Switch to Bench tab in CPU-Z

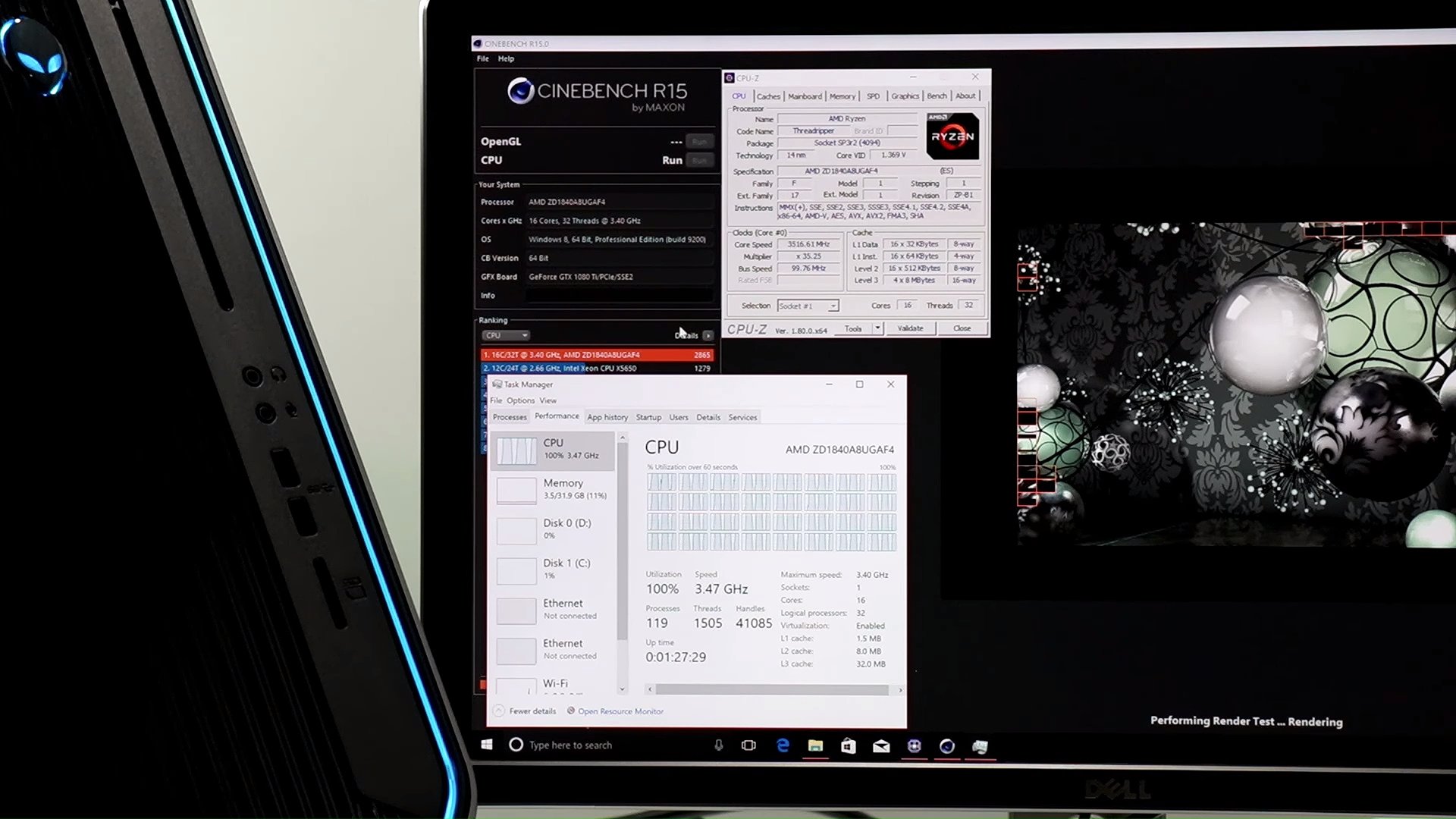[937, 96]
